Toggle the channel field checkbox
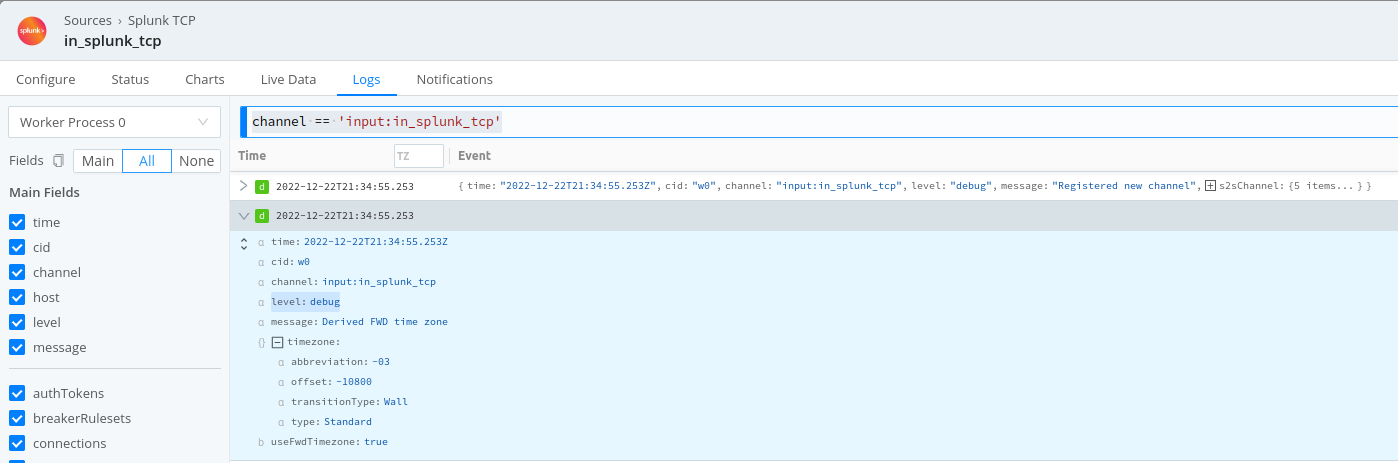The image size is (1398, 463). tap(17, 272)
